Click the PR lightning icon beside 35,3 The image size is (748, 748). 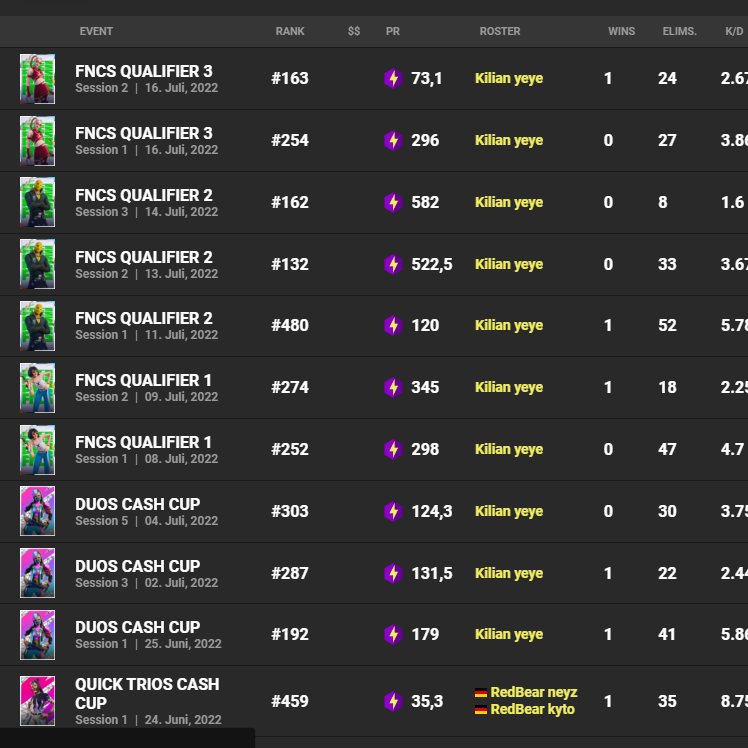point(393,701)
